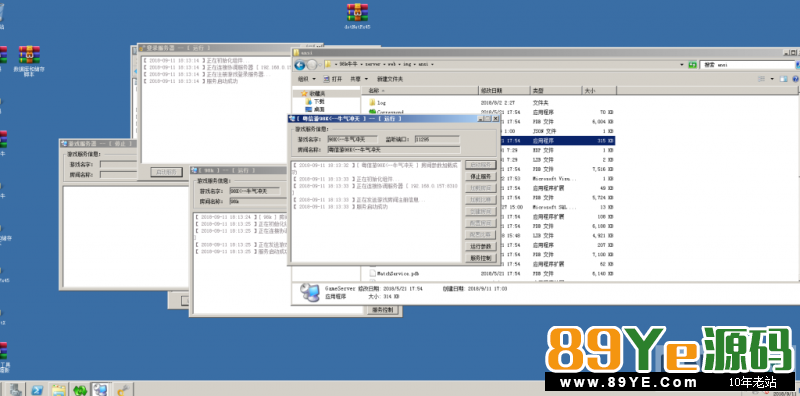Click the folder icon in the address bar
The height and width of the screenshot is (396, 800).
pyautogui.click(x=329, y=65)
